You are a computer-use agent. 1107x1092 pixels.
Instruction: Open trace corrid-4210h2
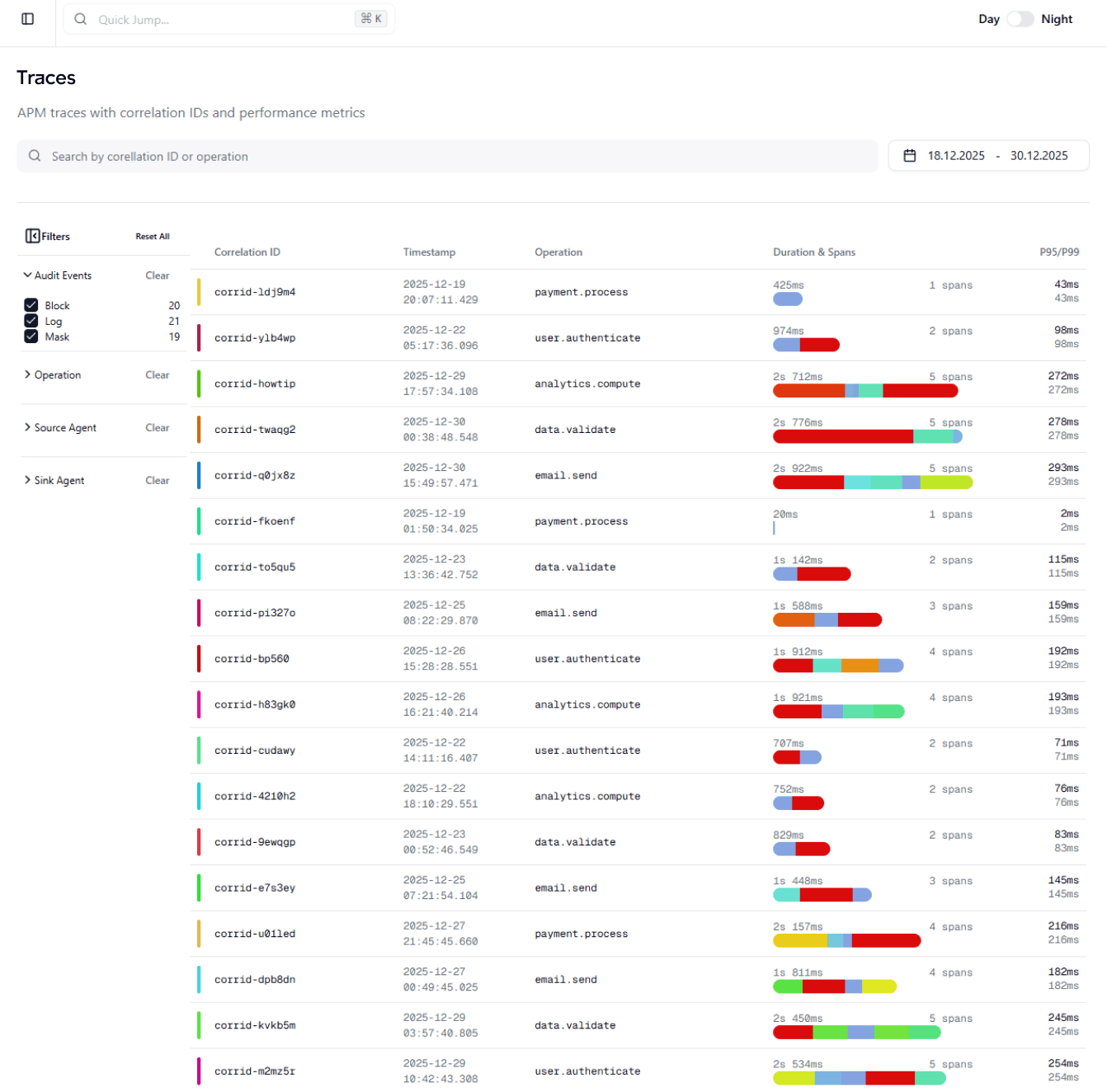(x=255, y=797)
